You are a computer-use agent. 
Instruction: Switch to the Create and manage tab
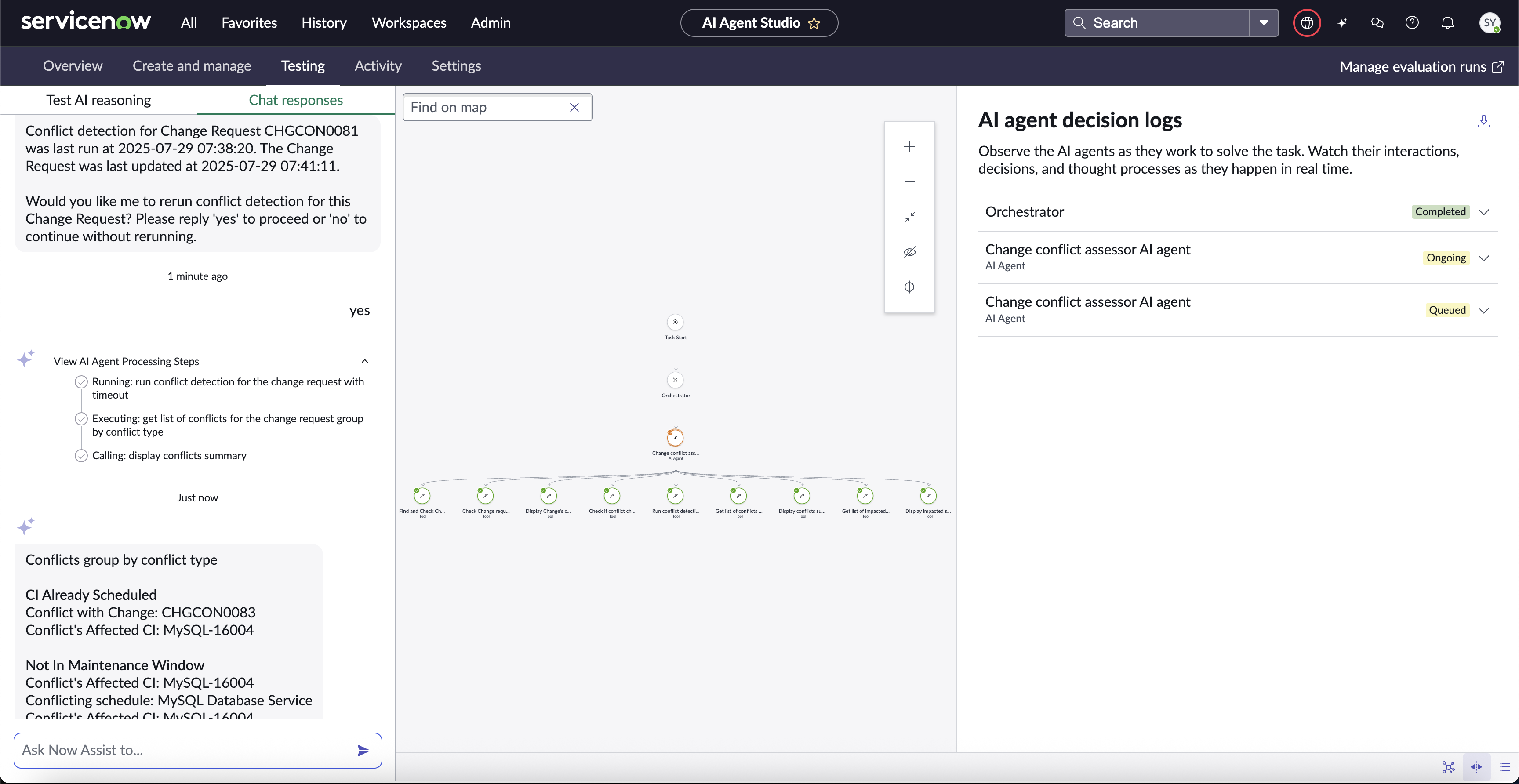(x=192, y=65)
